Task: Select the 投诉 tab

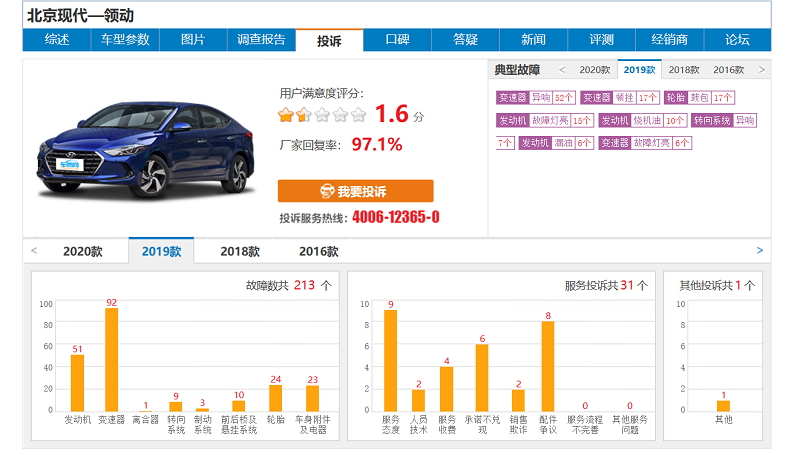Action: [329, 40]
